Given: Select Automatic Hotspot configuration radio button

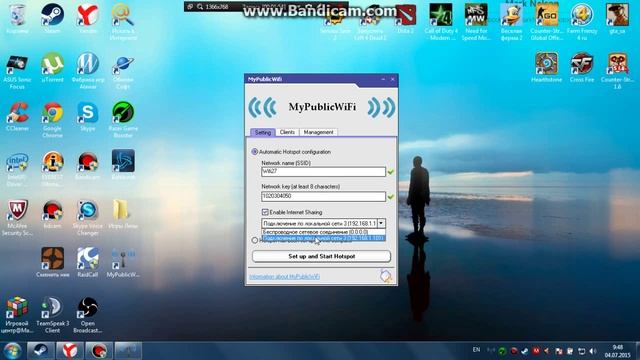Looking at the screenshot, I should pyautogui.click(x=255, y=152).
